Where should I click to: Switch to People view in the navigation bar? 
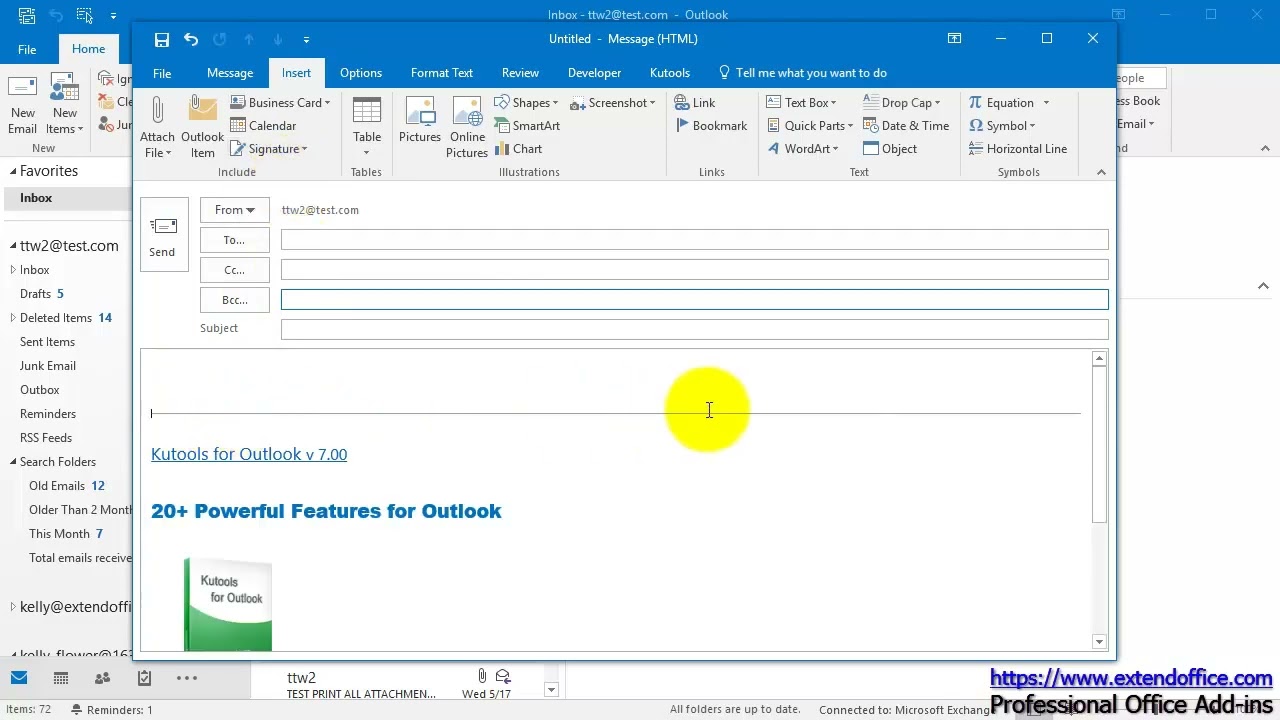(x=102, y=678)
